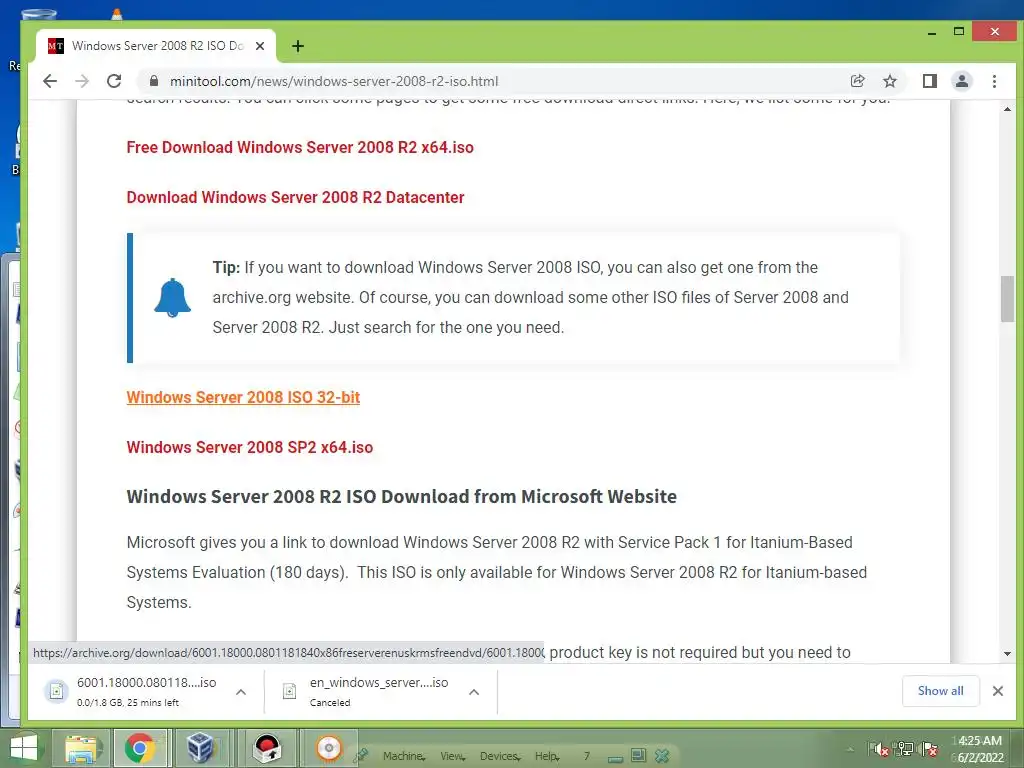
Task: Open the Chrome profile avatar
Action: [x=962, y=81]
